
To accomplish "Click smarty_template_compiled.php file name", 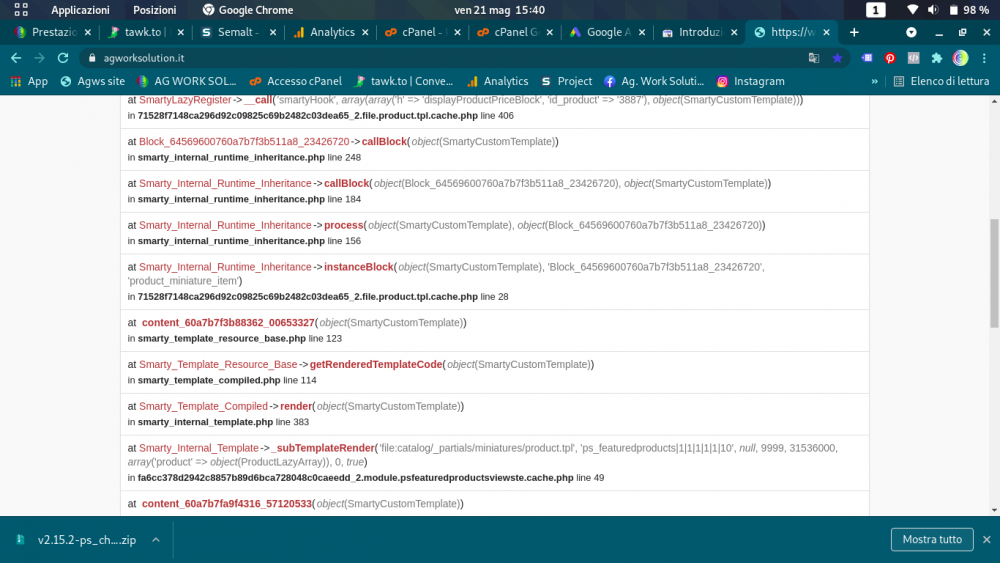I will click(x=209, y=380).
